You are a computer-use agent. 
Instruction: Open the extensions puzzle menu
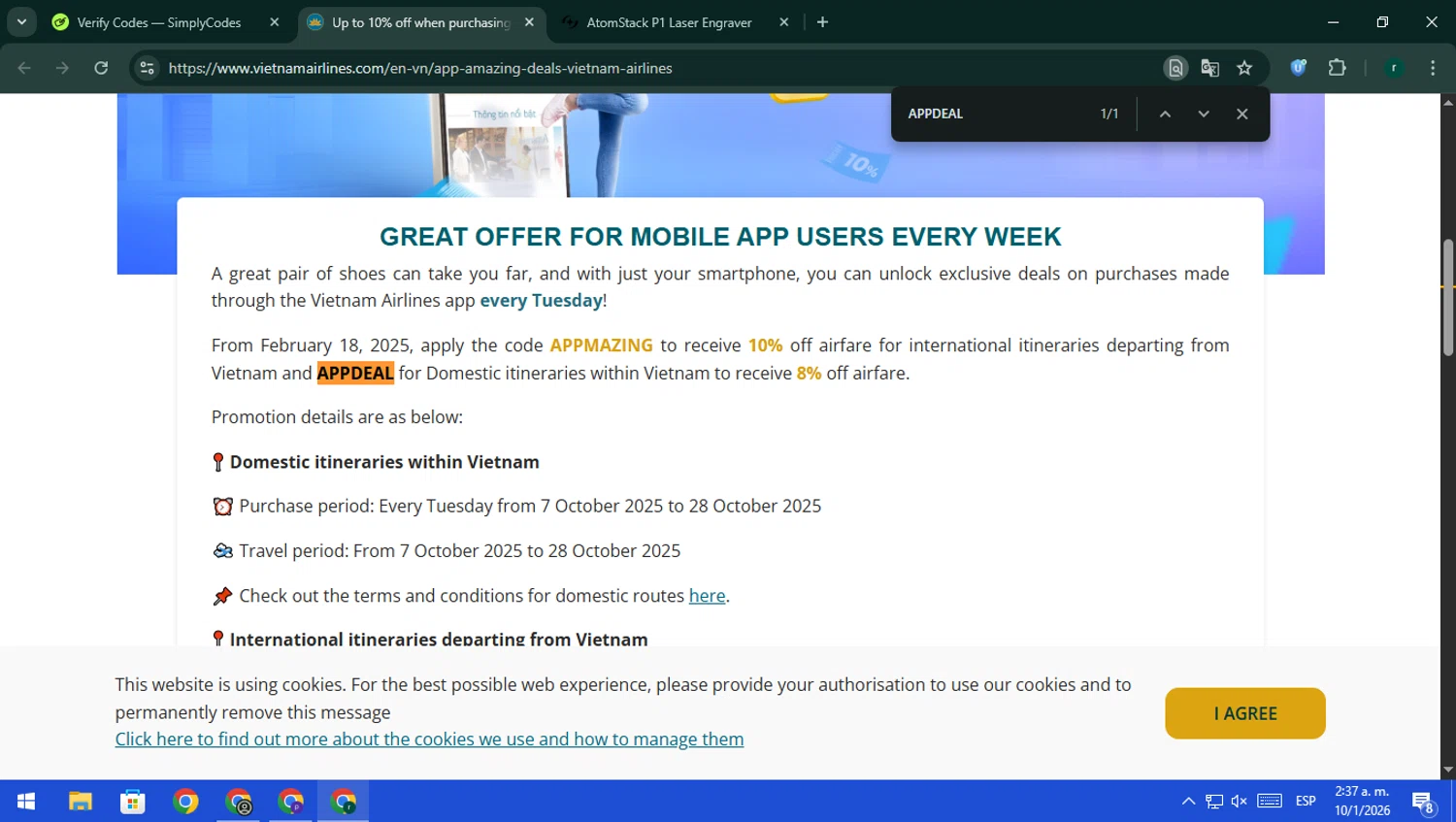1338,68
